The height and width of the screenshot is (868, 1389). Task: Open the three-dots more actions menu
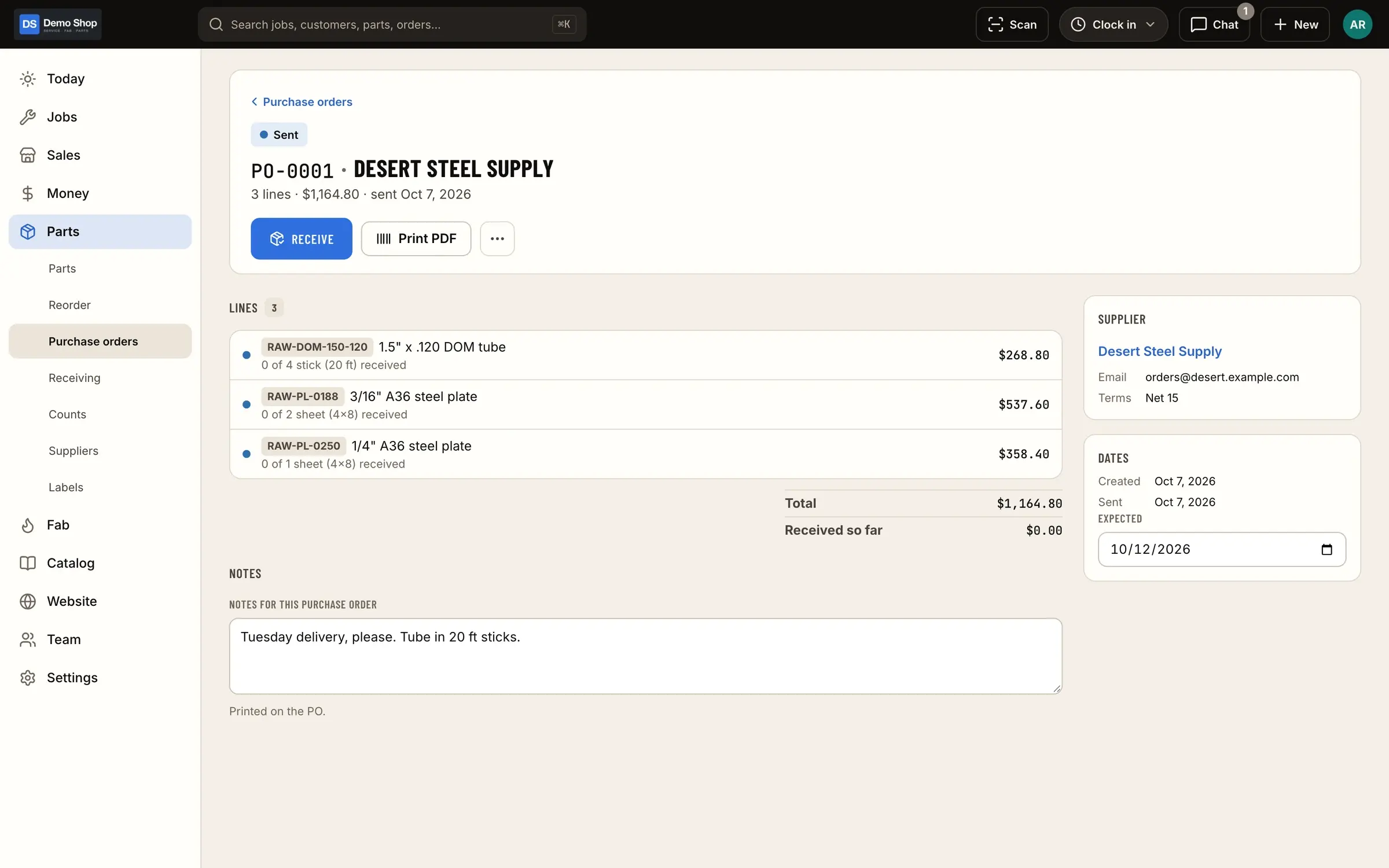pos(497,238)
